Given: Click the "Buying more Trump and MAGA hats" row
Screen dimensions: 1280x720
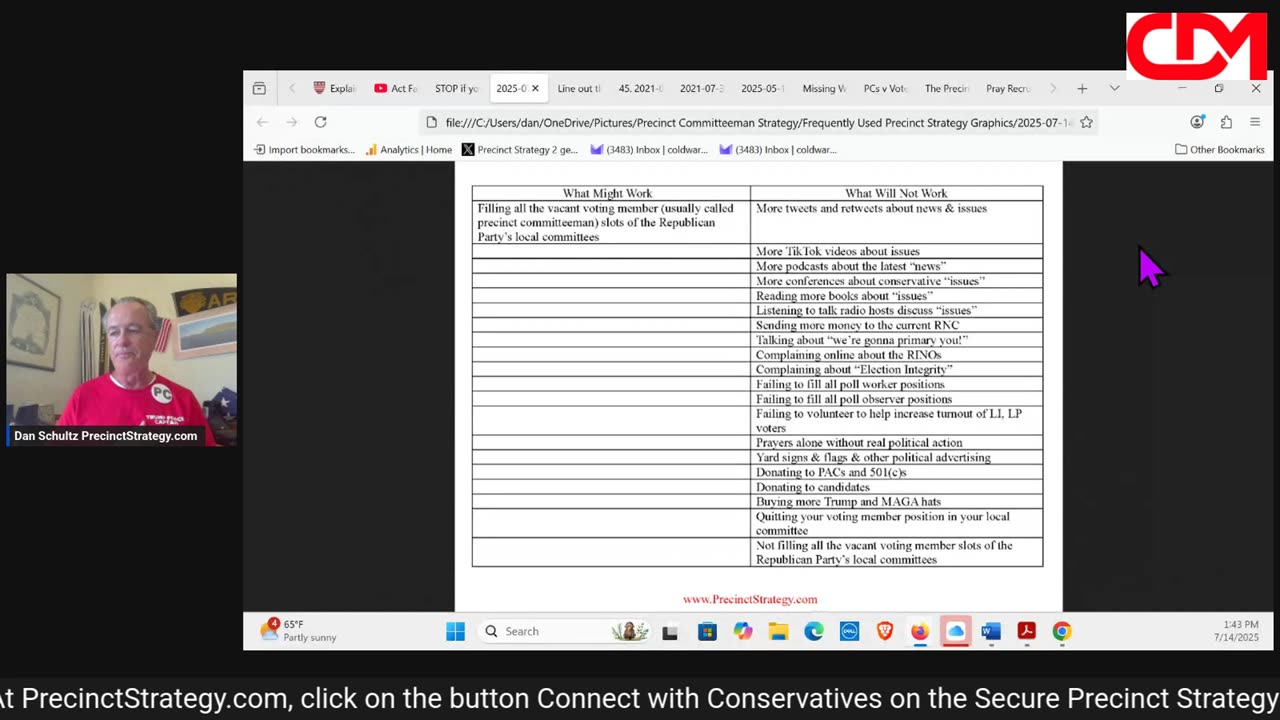Looking at the screenshot, I should 896,501.
